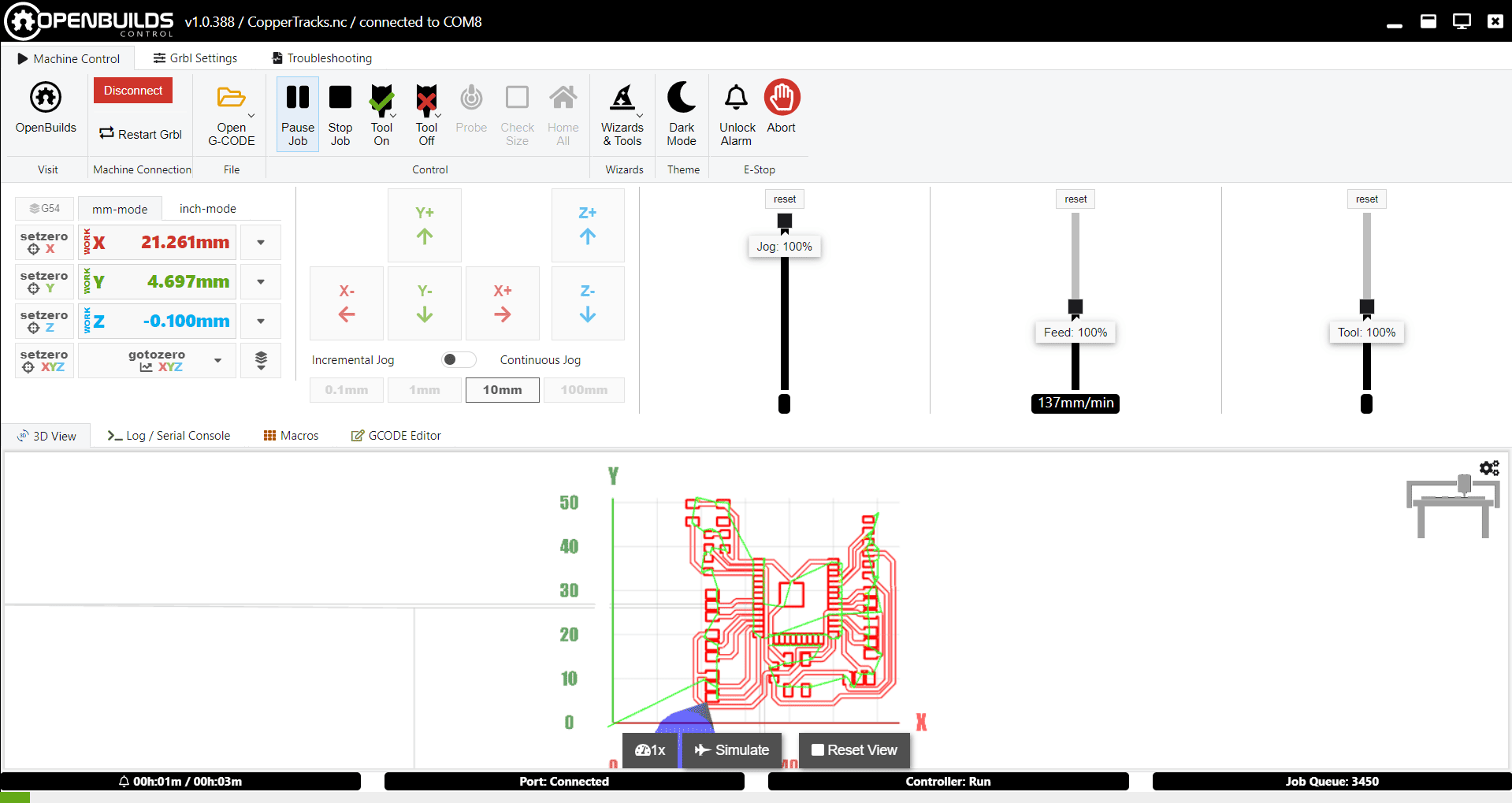Screen dimensions: 1512x803
Task: Pause the running job
Action: tap(298, 113)
